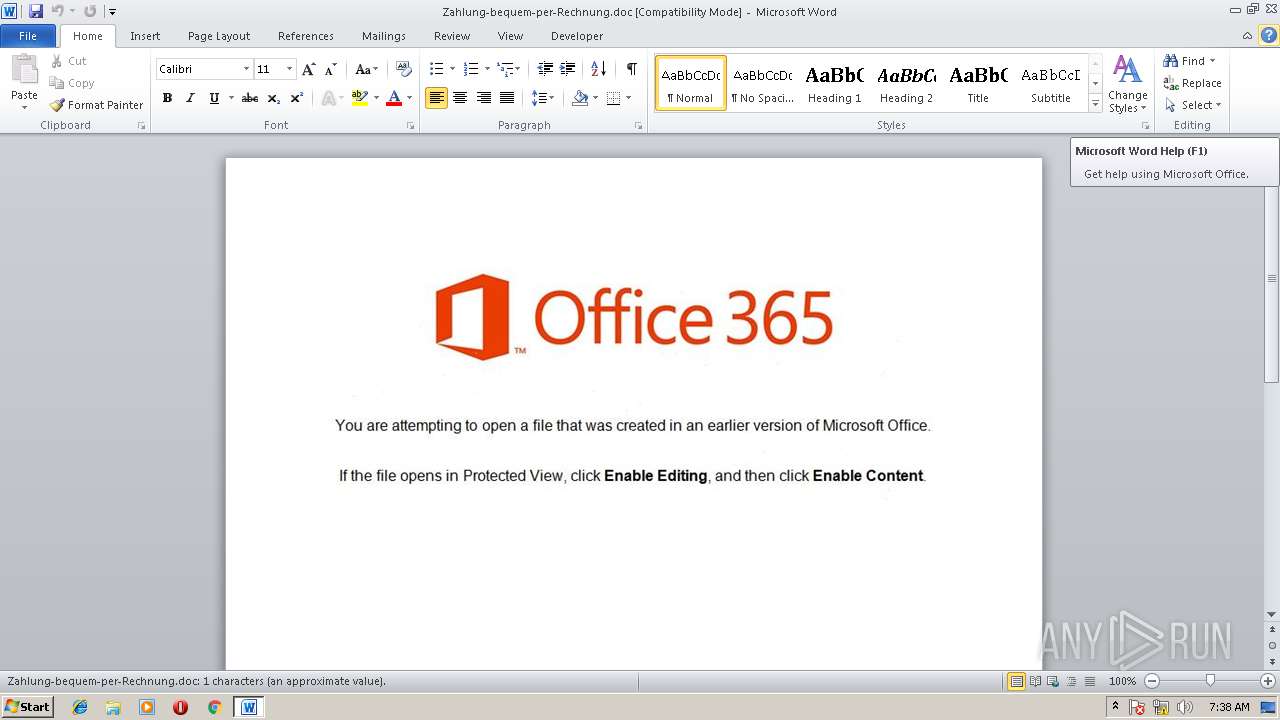Click the Text Effects icon
The width and height of the screenshot is (1280, 720).
tap(328, 98)
